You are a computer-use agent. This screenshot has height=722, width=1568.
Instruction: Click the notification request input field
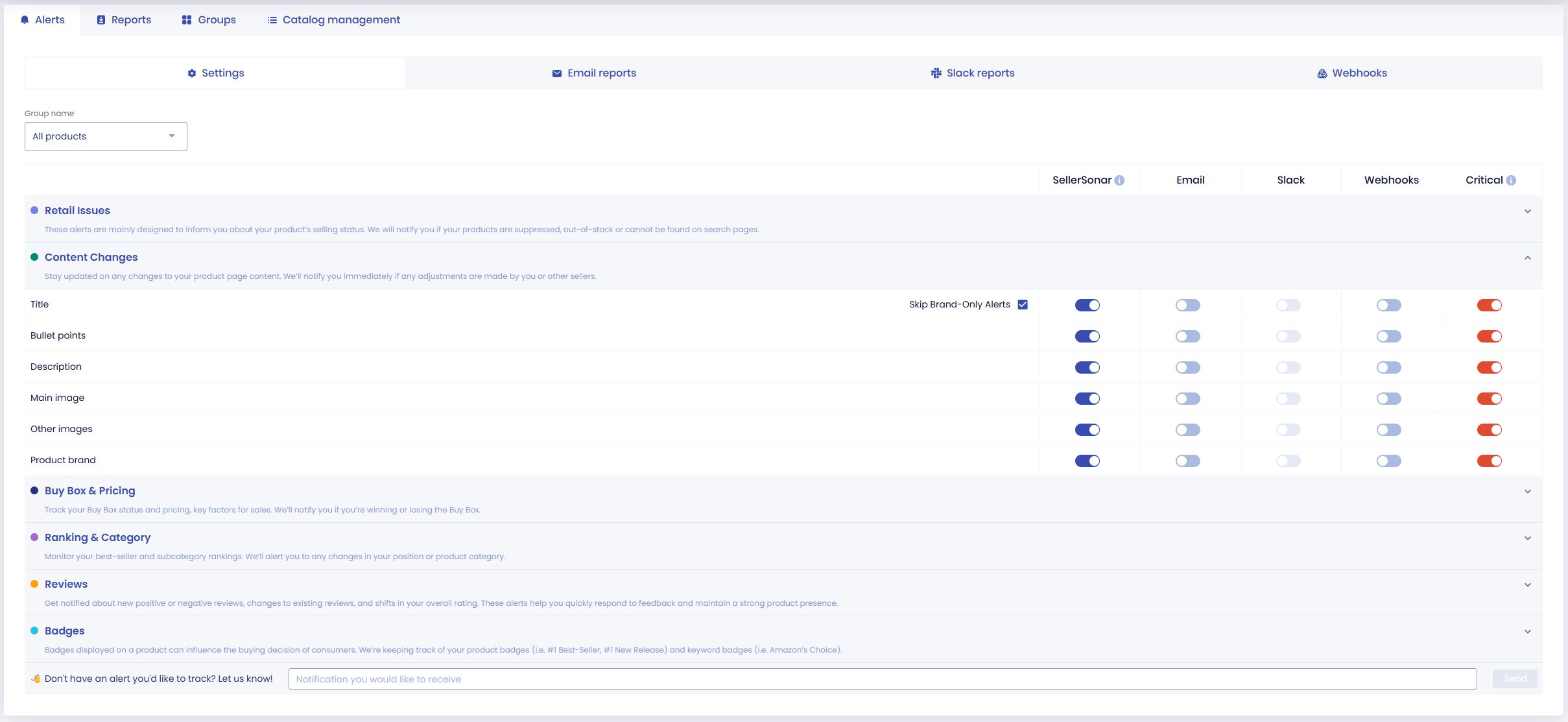point(882,679)
